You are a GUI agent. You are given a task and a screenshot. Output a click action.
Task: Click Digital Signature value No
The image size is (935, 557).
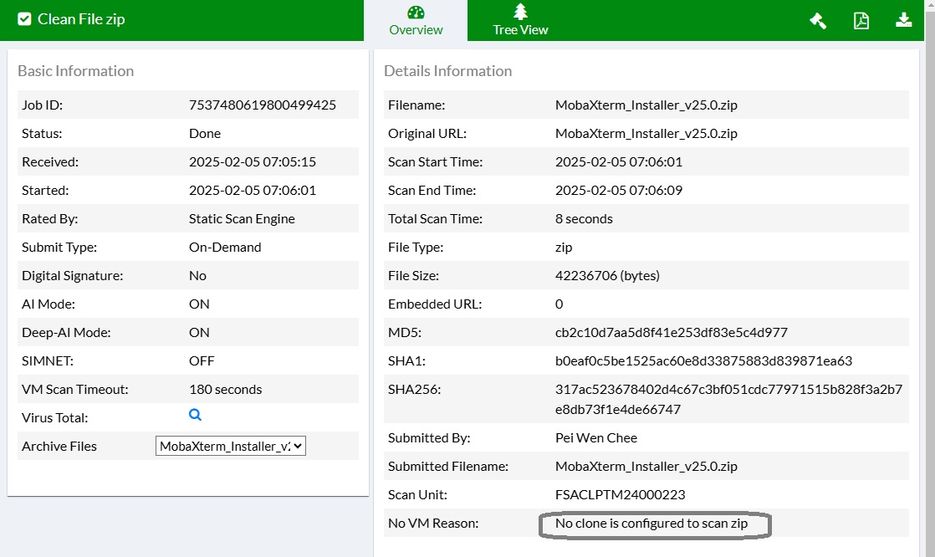coord(197,276)
